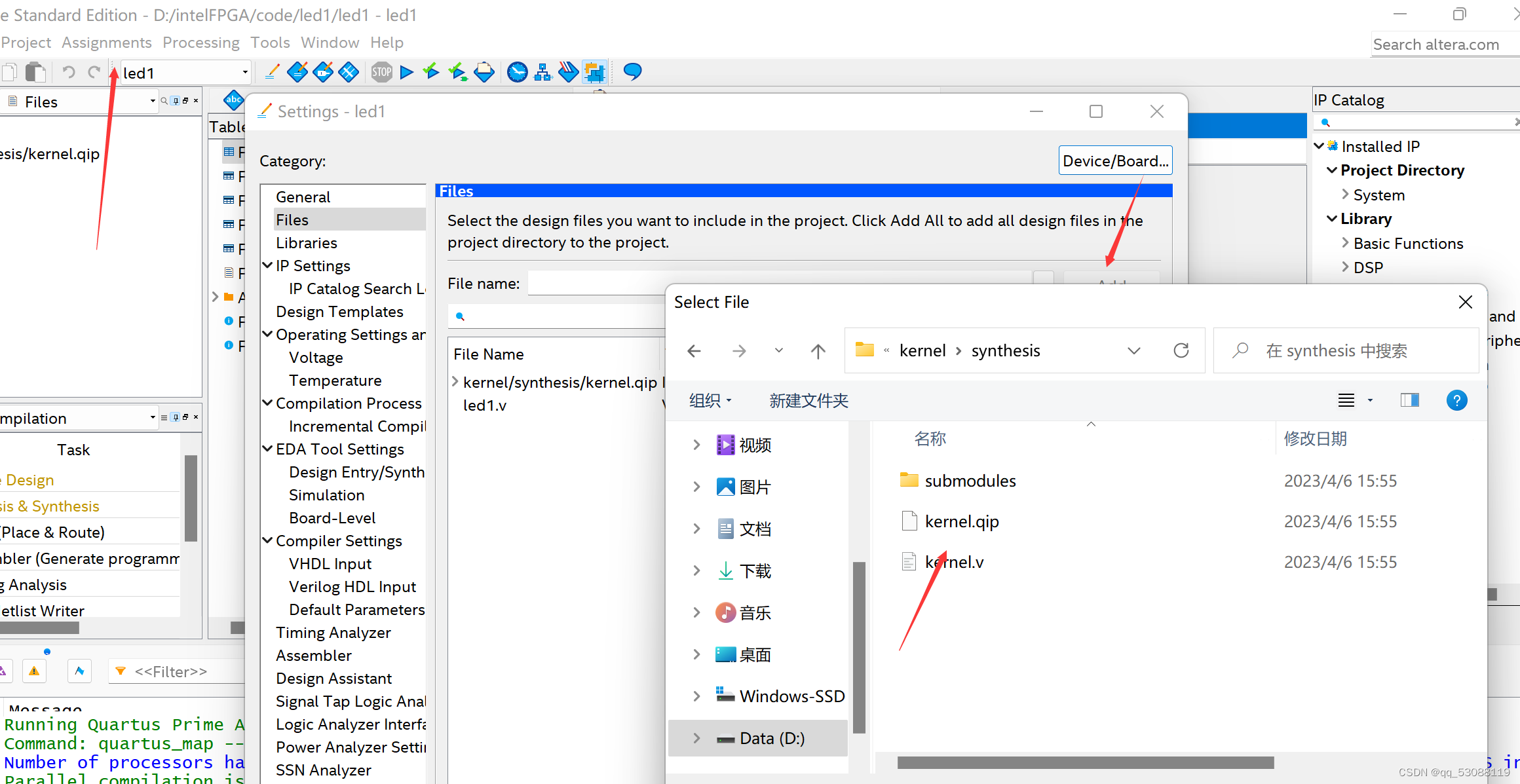Expand the Operating Settings category
The image size is (1520, 784).
pyautogui.click(x=270, y=334)
